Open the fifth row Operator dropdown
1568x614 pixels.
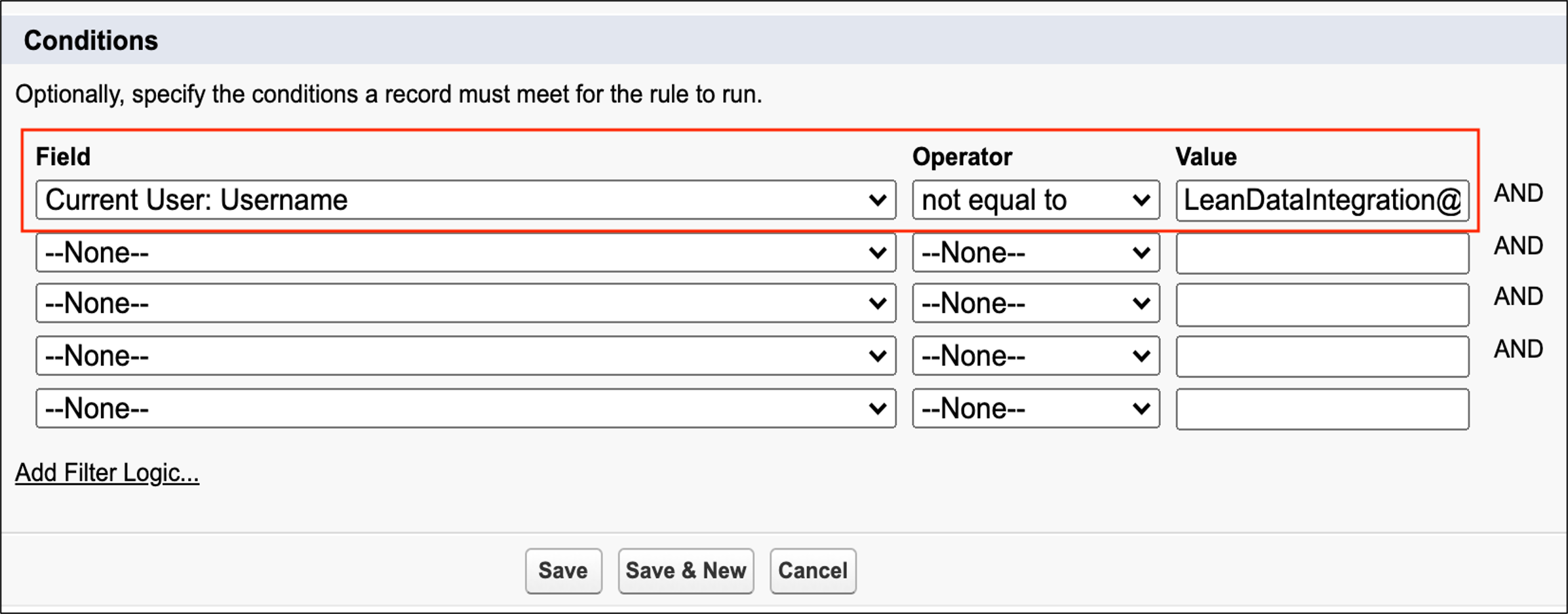click(x=1035, y=408)
